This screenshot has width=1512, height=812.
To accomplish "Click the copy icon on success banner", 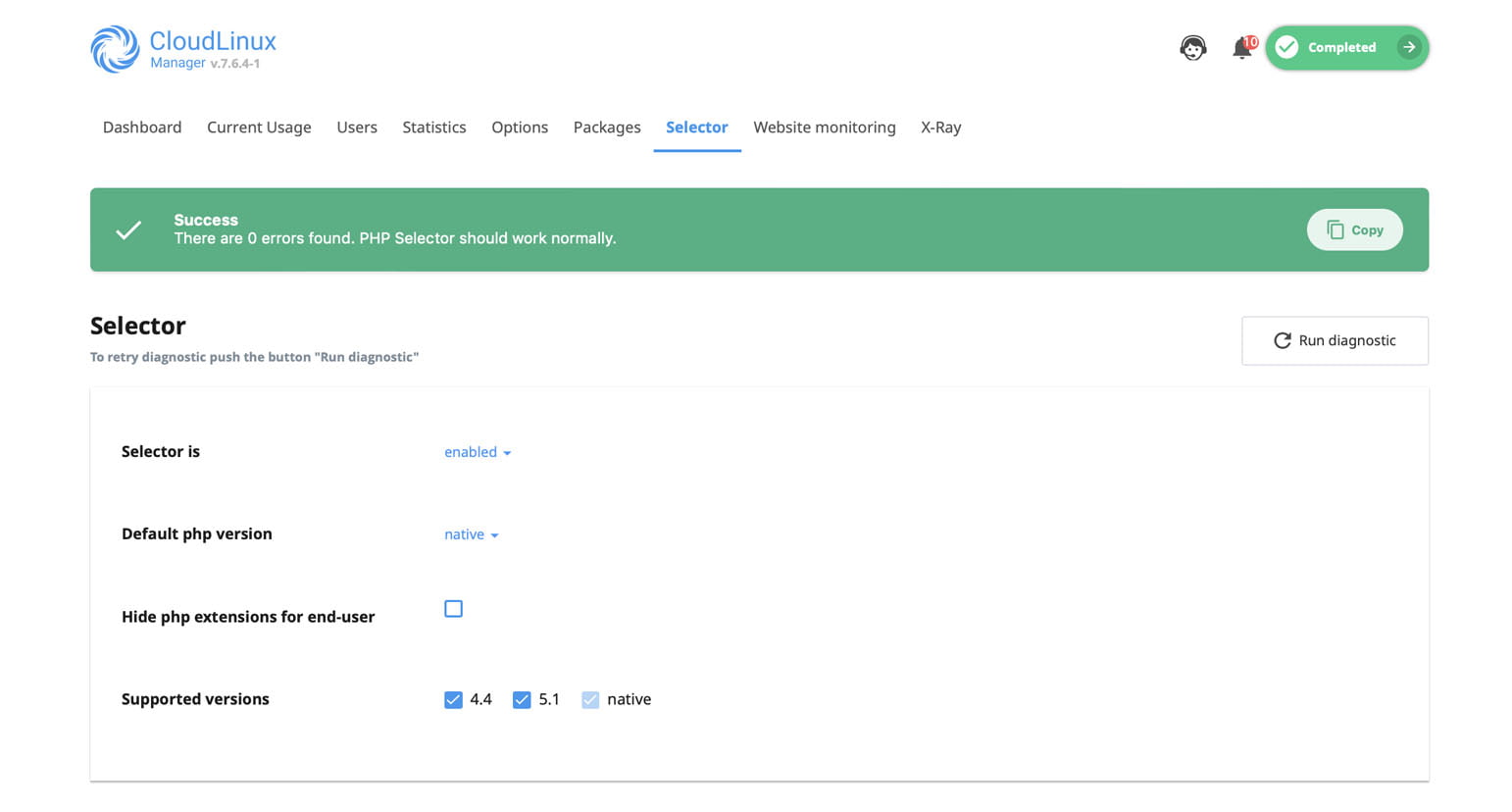I will pos(1336,228).
